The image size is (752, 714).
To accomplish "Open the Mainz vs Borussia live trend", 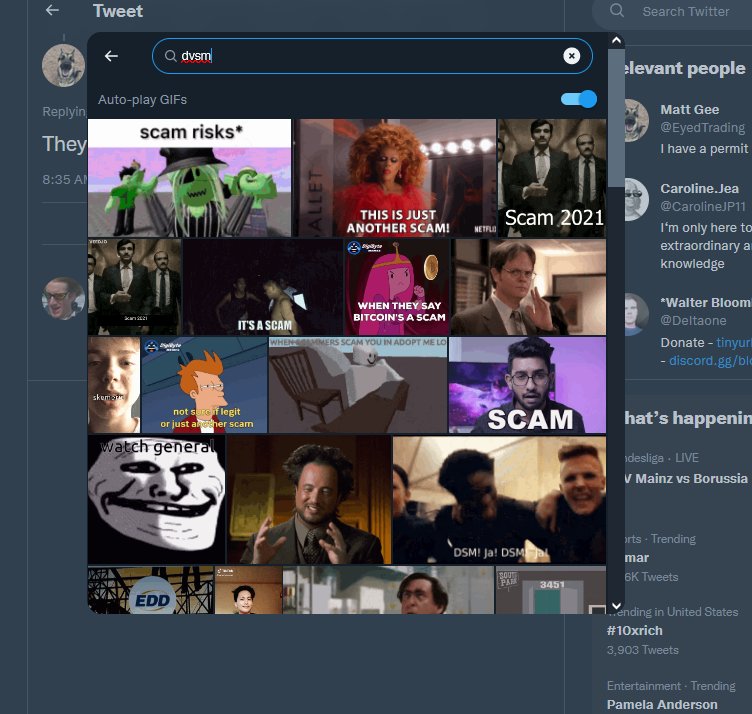I will [x=686, y=478].
